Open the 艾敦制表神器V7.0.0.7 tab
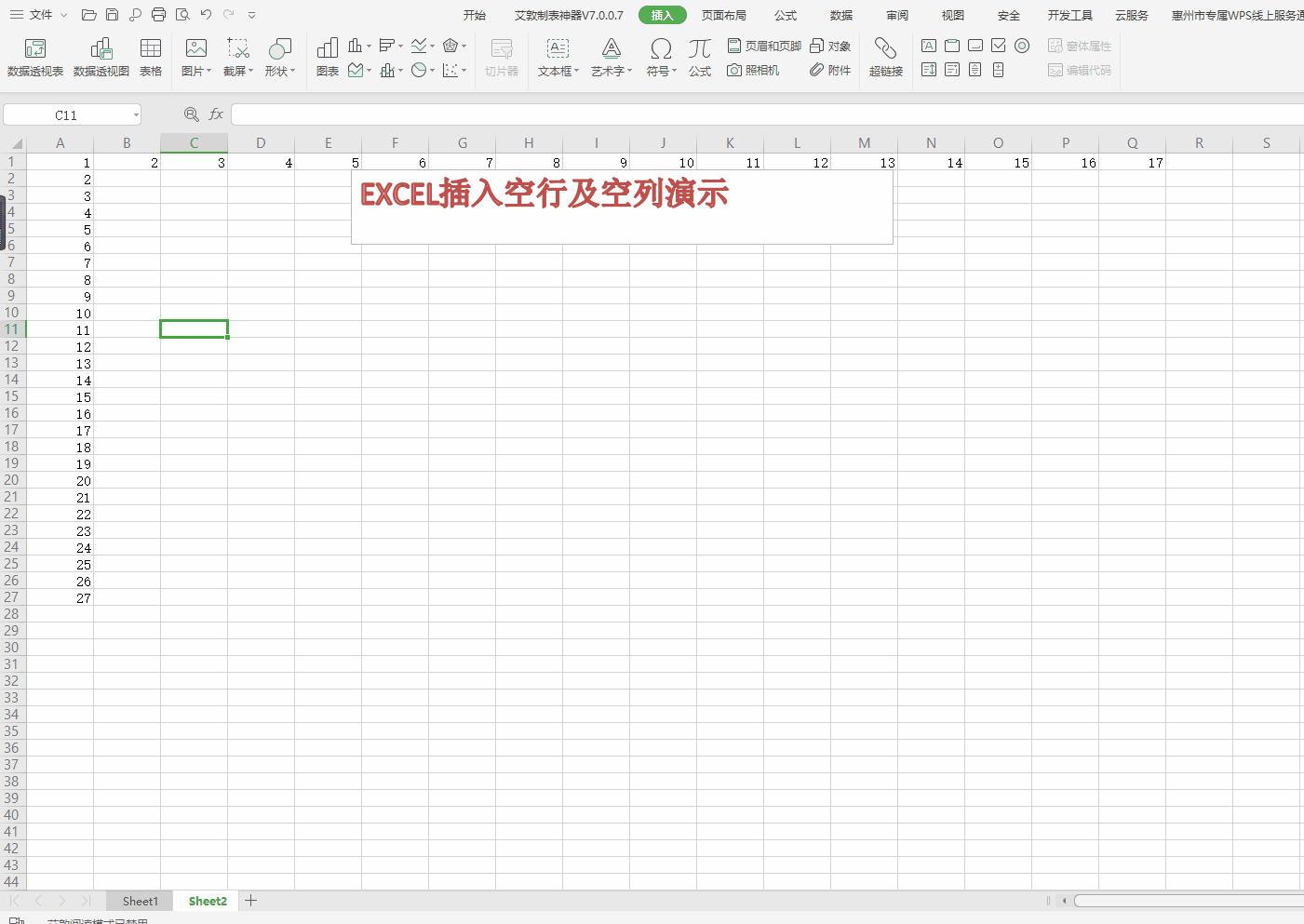 569,16
